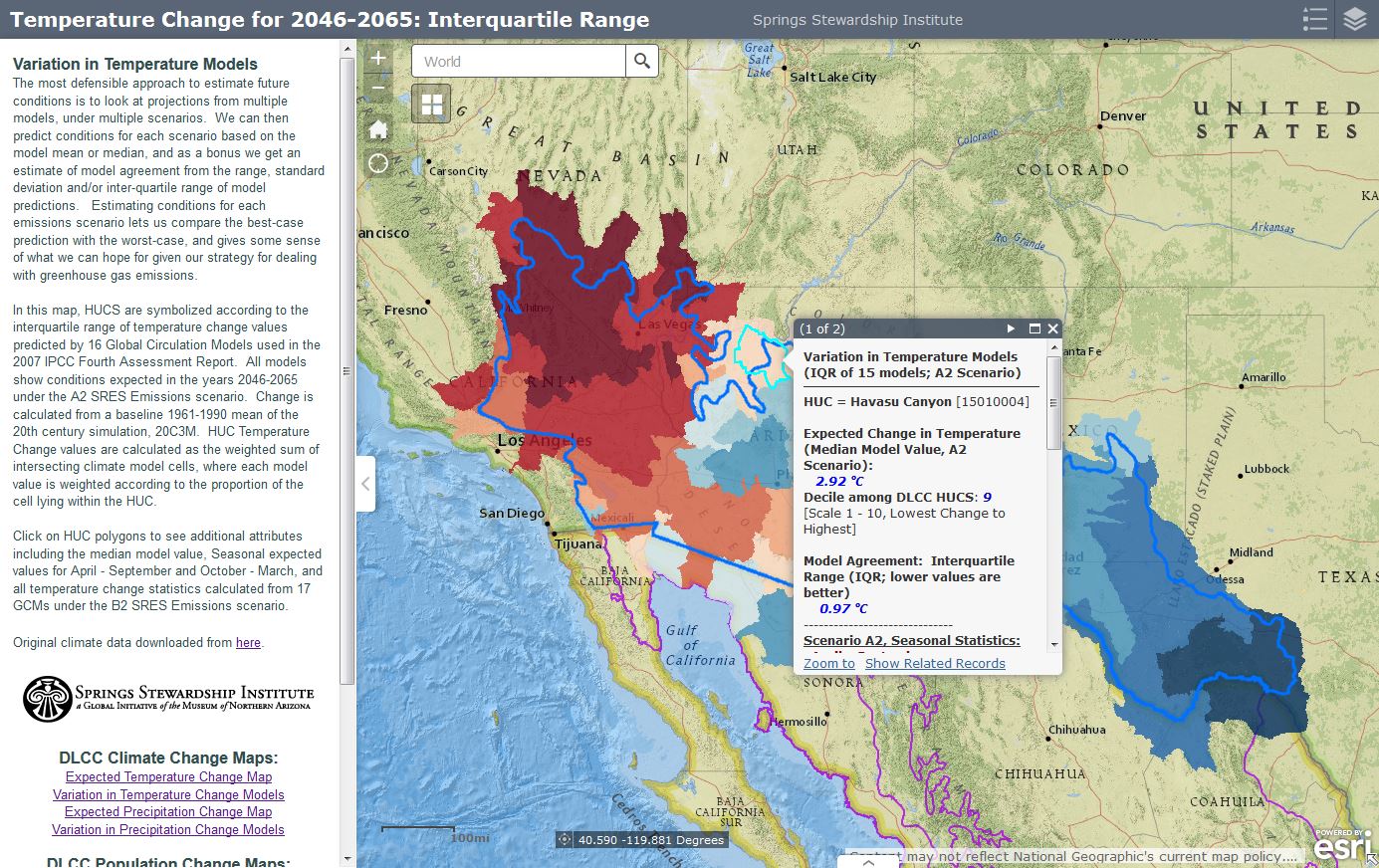Open the esri logo link
Screen dimensions: 1379x868
pos(1343,844)
